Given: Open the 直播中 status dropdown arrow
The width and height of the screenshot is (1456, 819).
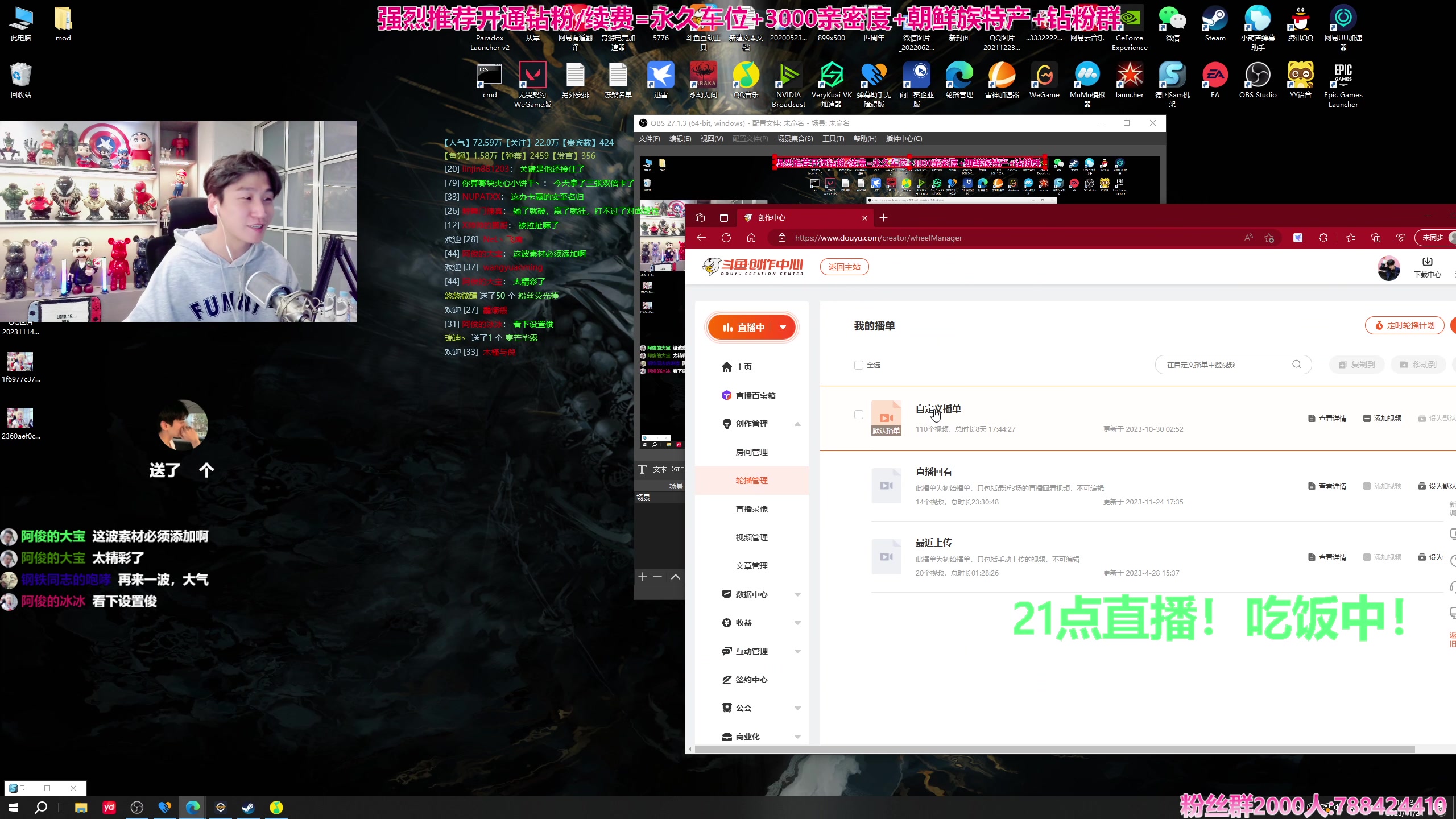Looking at the screenshot, I should point(784,327).
